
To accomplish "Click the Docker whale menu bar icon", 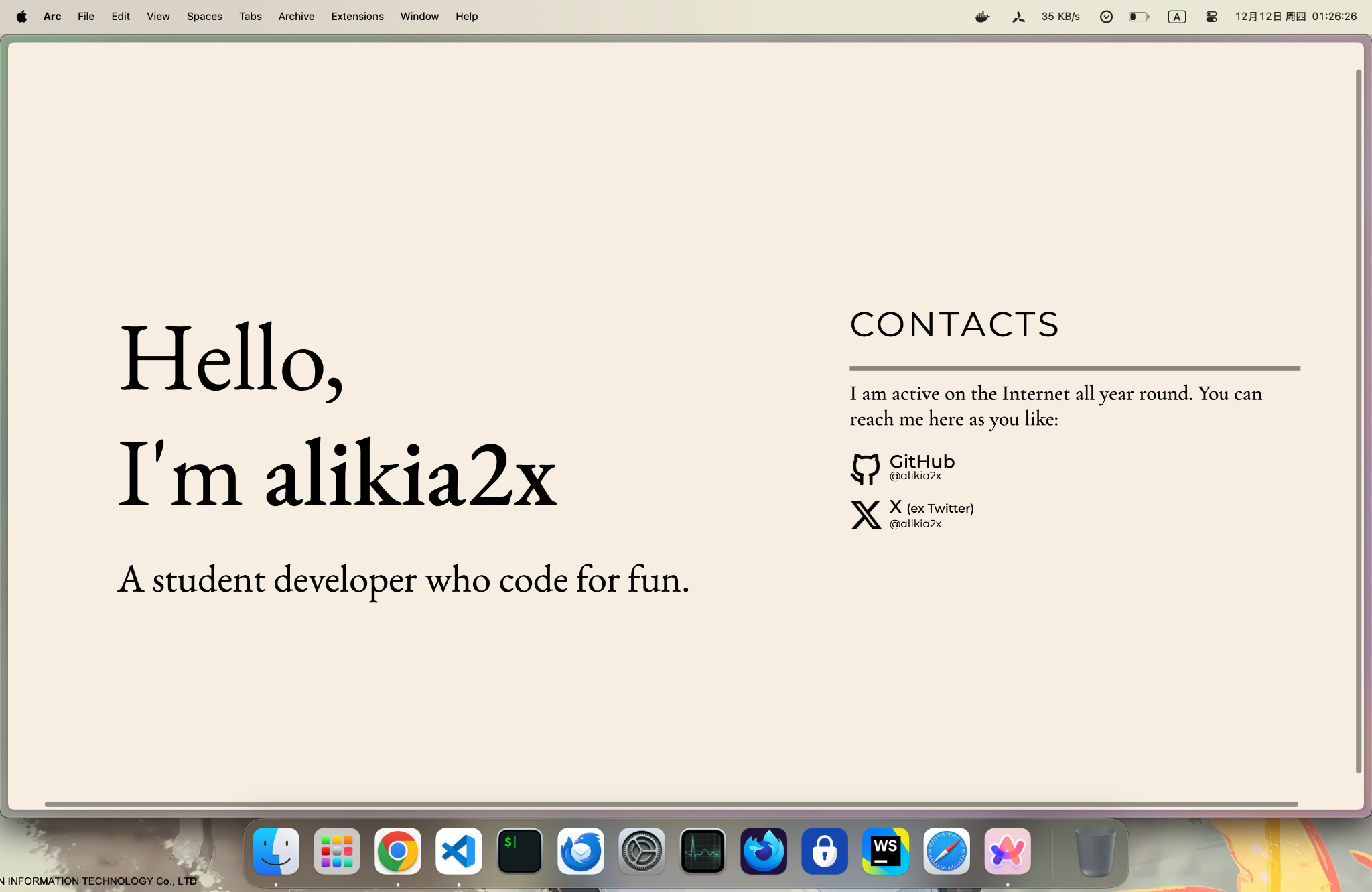I will 982,17.
